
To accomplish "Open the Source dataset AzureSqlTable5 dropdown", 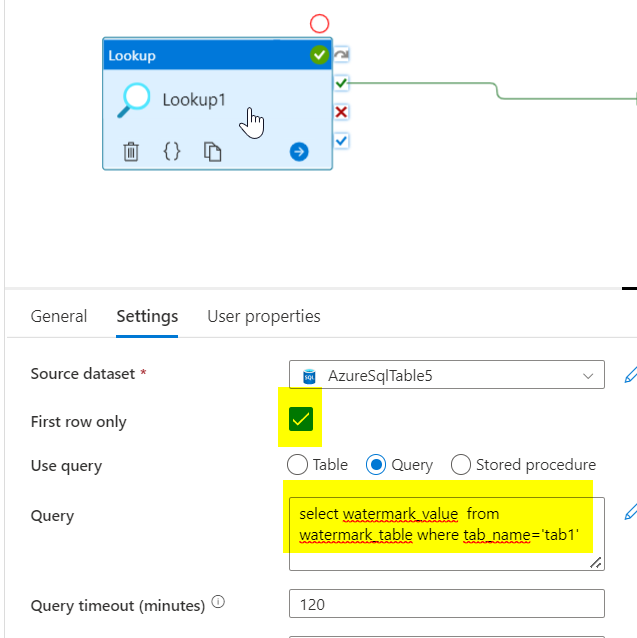I will click(446, 375).
